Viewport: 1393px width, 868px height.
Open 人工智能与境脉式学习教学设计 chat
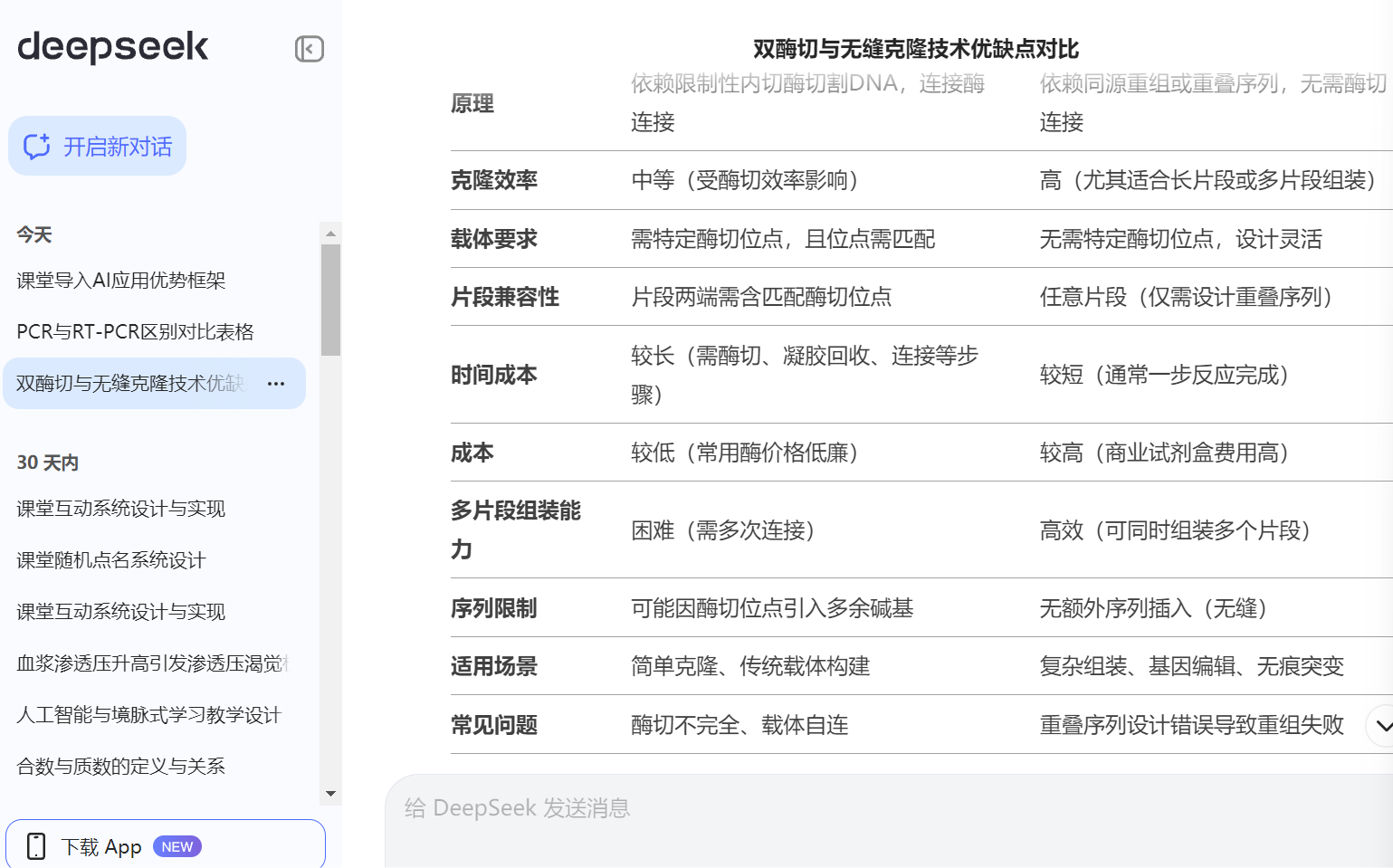point(149,715)
